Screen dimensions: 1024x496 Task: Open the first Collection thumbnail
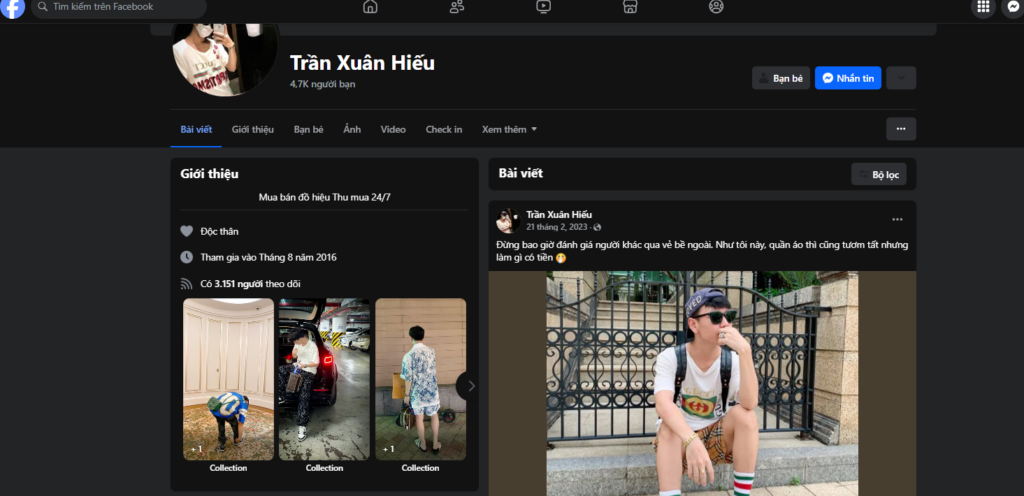pos(228,380)
